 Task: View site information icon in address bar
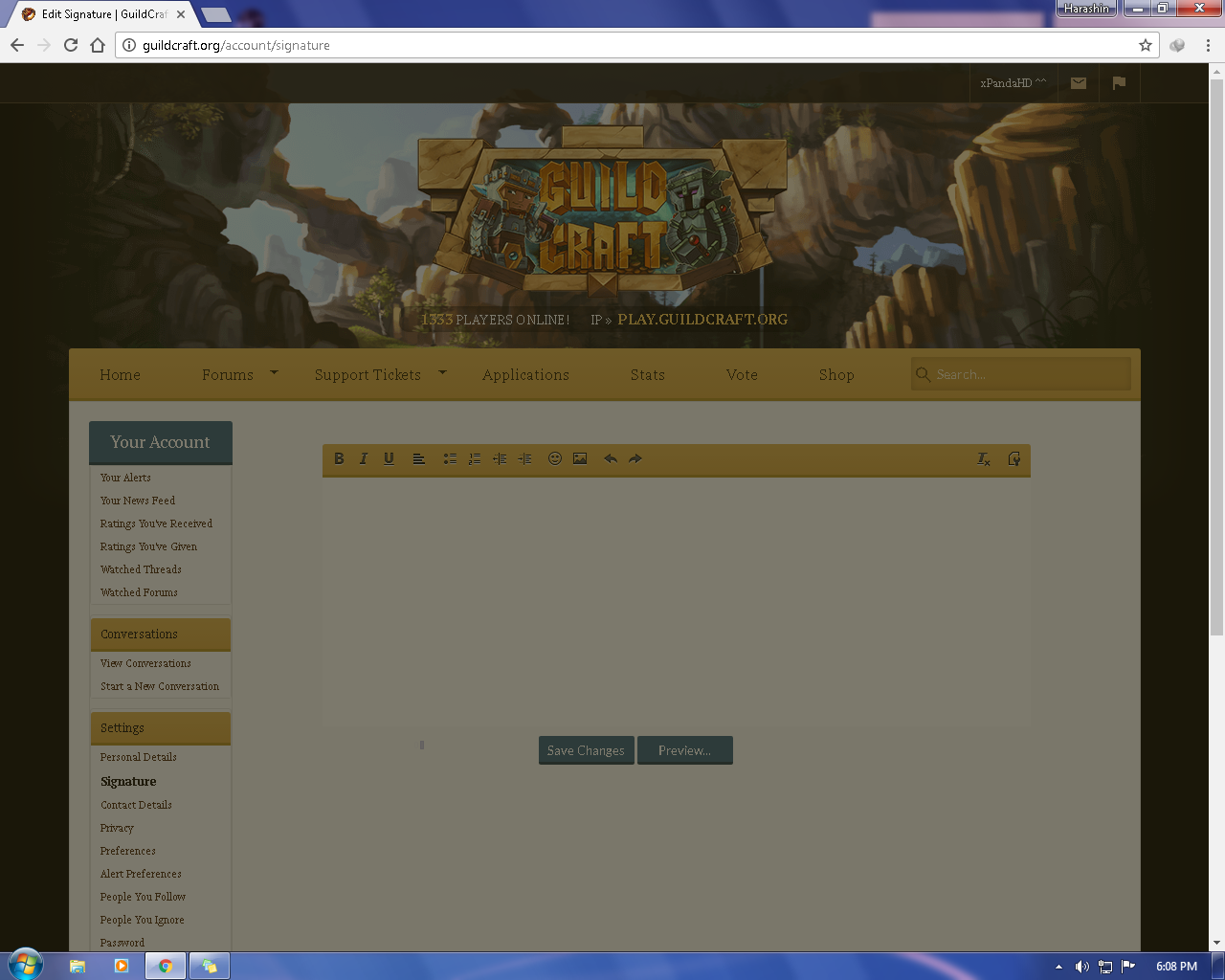pos(129,45)
